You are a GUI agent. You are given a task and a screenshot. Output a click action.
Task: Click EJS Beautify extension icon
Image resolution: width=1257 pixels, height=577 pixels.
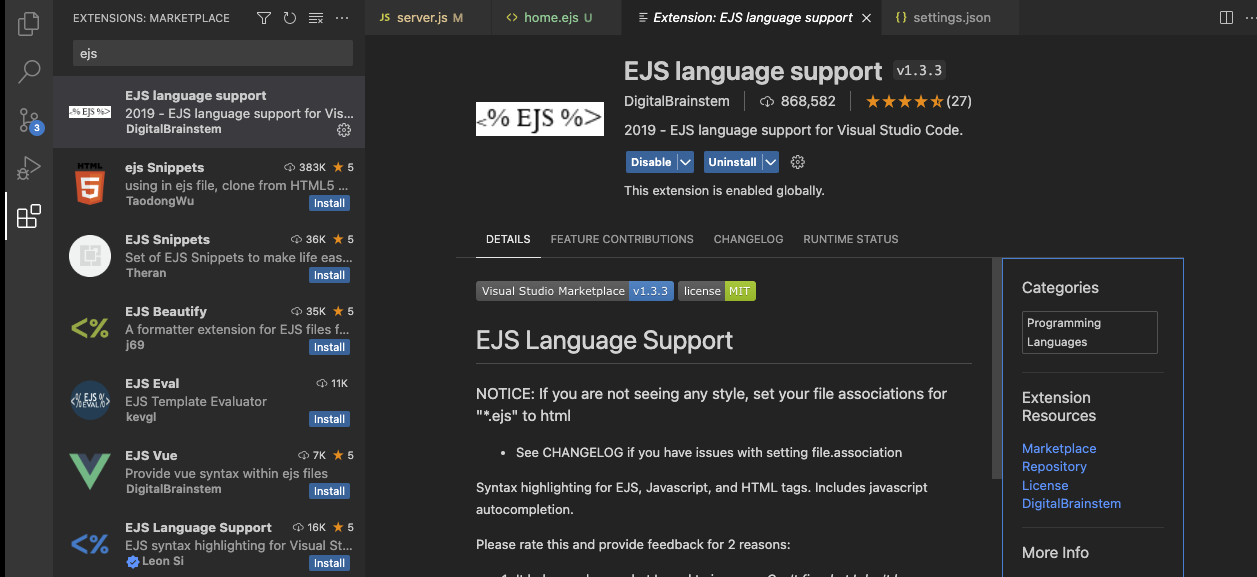[89, 328]
